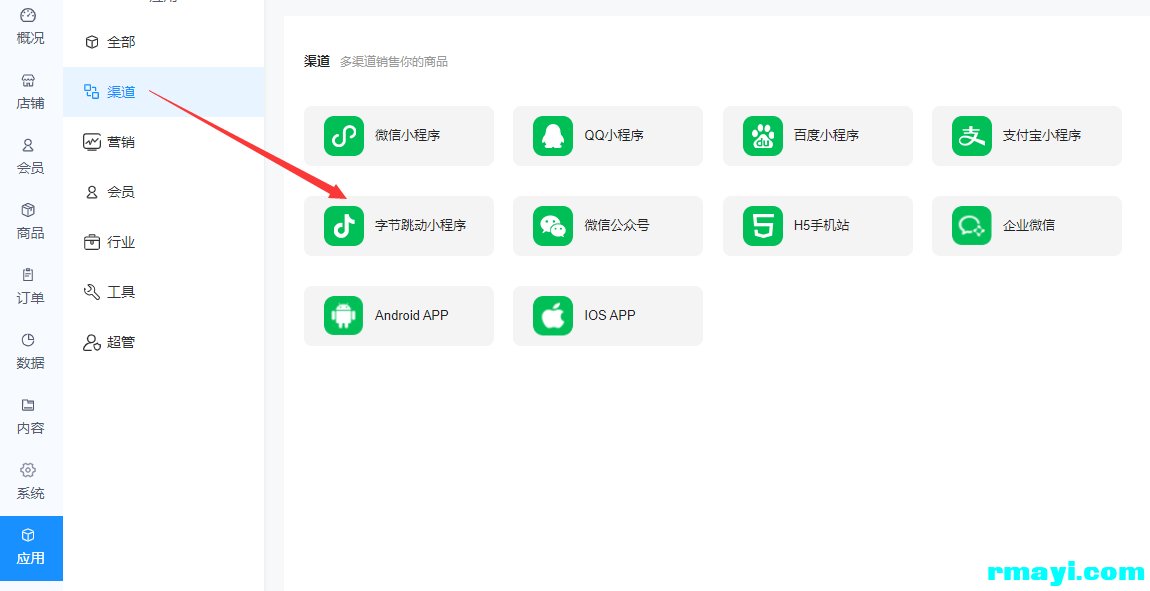This screenshot has height=591, width=1150.
Task: Open the IOS APP channel card
Action: (x=608, y=316)
